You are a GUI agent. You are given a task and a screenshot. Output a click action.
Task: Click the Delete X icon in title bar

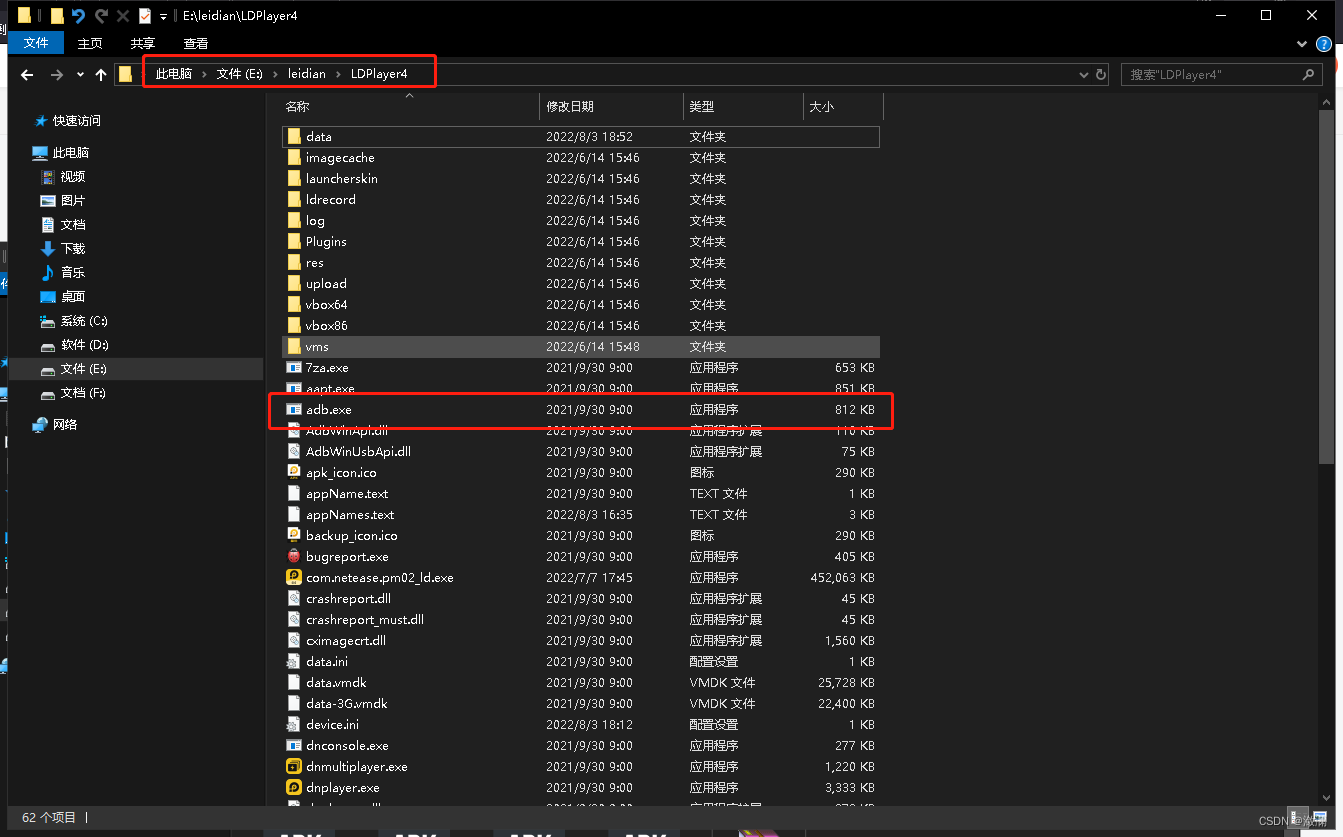click(x=123, y=16)
